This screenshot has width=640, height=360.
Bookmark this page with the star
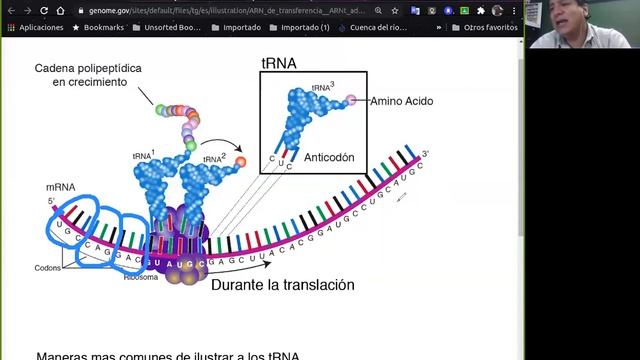(x=395, y=11)
